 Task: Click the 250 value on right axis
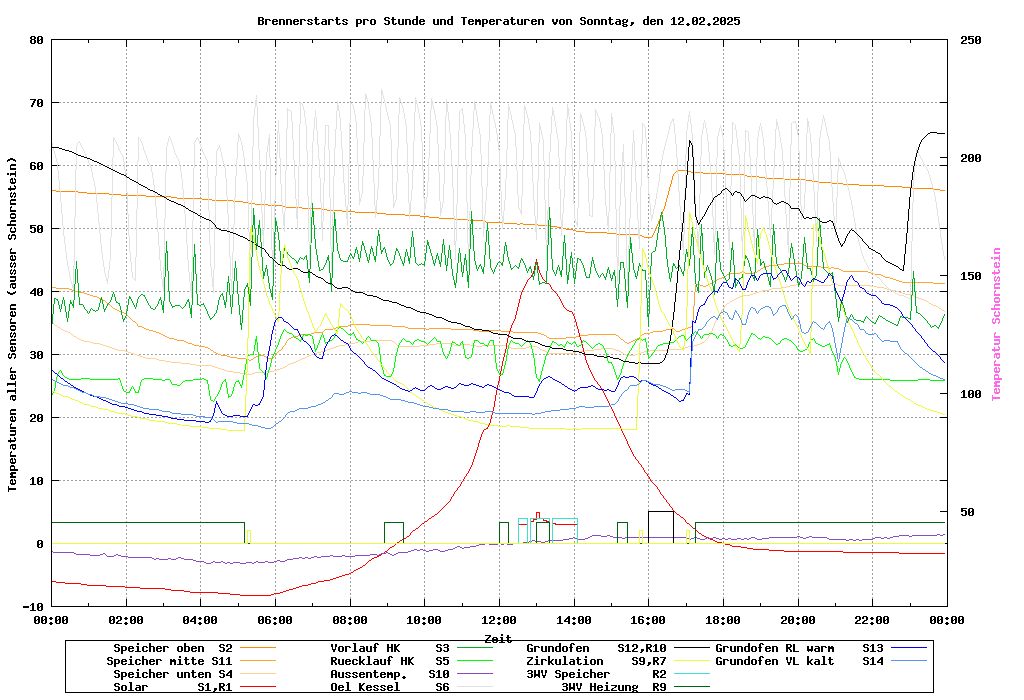click(x=971, y=40)
